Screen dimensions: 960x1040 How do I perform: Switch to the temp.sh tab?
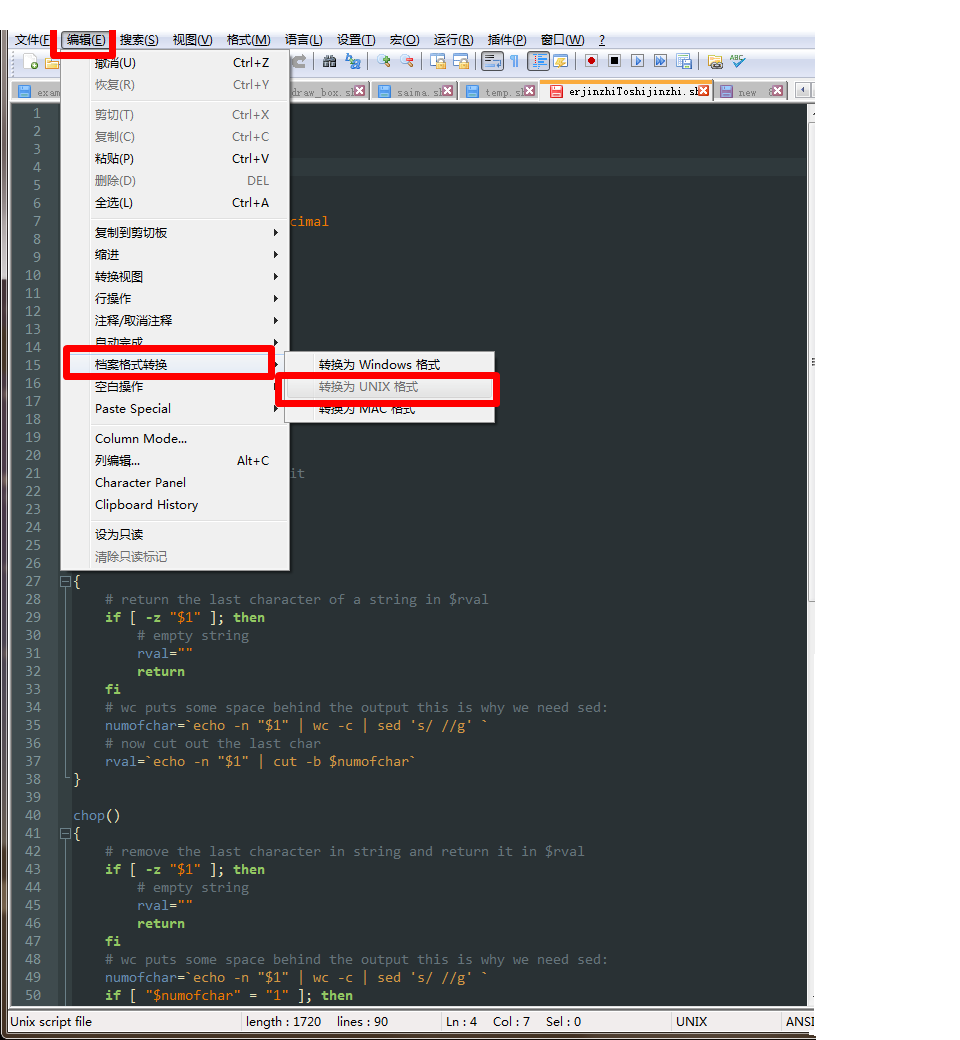pos(500,92)
